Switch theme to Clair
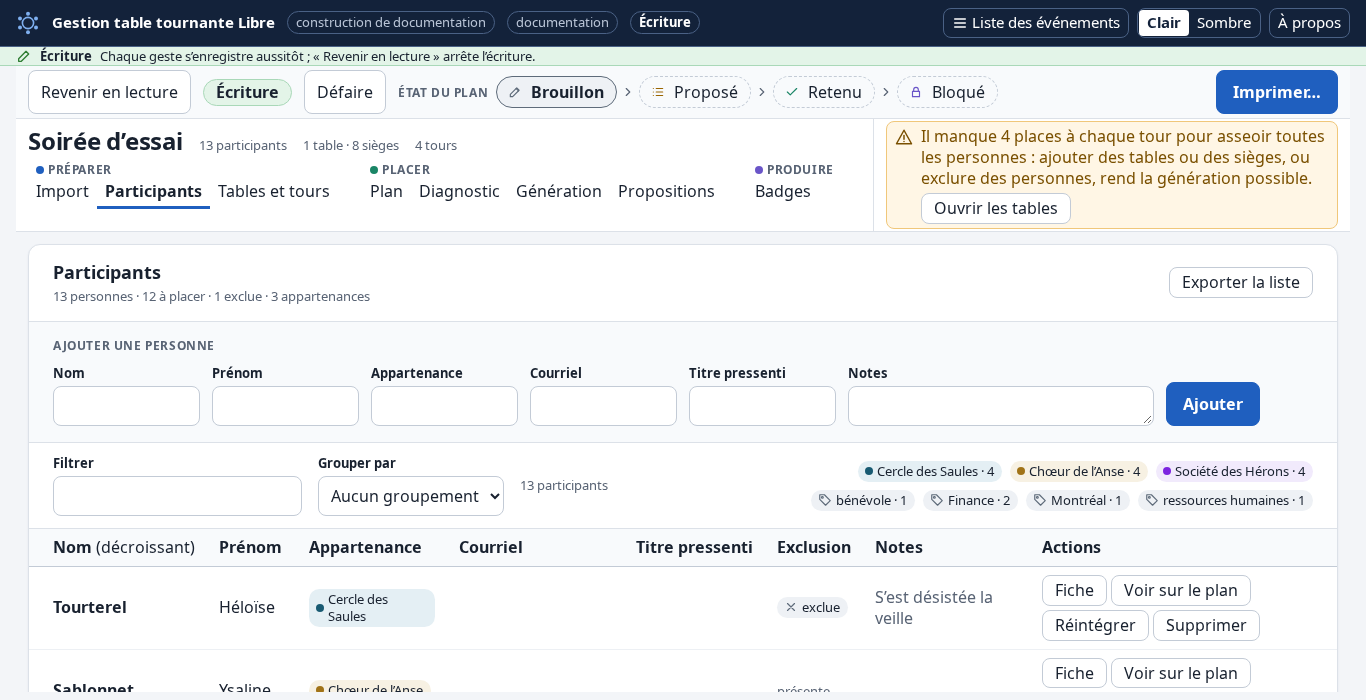Image resolution: width=1366 pixels, height=700 pixels. point(1163,23)
